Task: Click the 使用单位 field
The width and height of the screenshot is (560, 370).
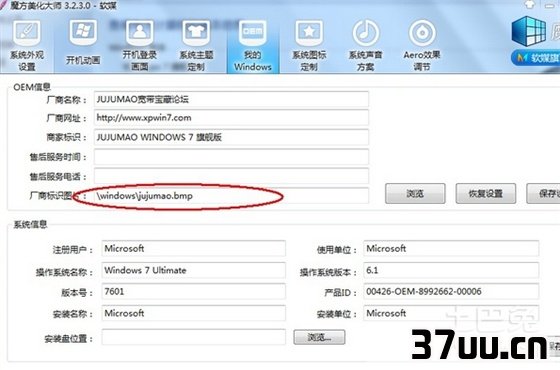Action: click(x=451, y=248)
